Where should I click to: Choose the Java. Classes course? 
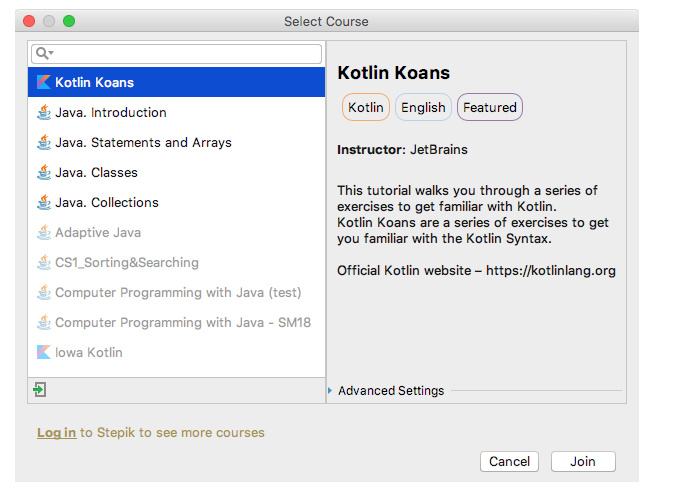pyautogui.click(x=176, y=172)
